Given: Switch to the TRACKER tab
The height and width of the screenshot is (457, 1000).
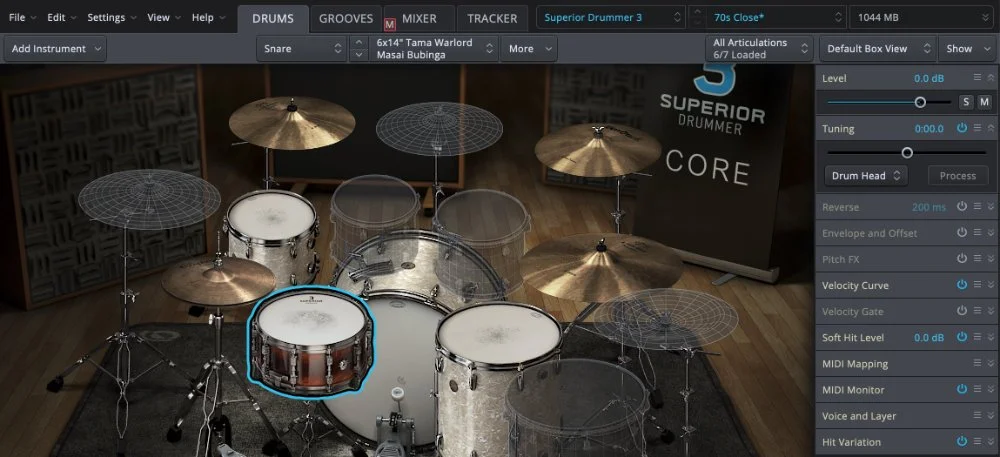Looking at the screenshot, I should (x=492, y=18).
